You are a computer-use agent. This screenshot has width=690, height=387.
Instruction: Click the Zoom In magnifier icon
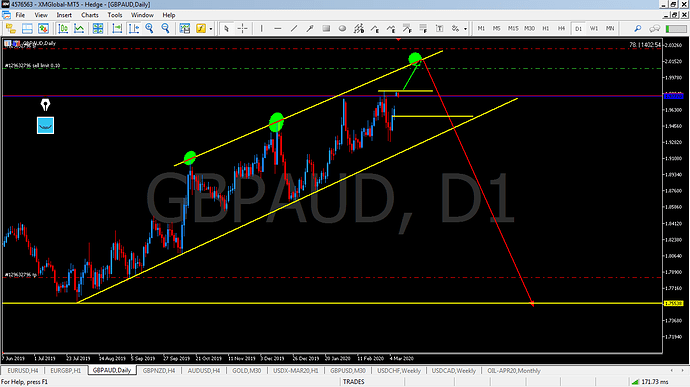(x=150, y=29)
